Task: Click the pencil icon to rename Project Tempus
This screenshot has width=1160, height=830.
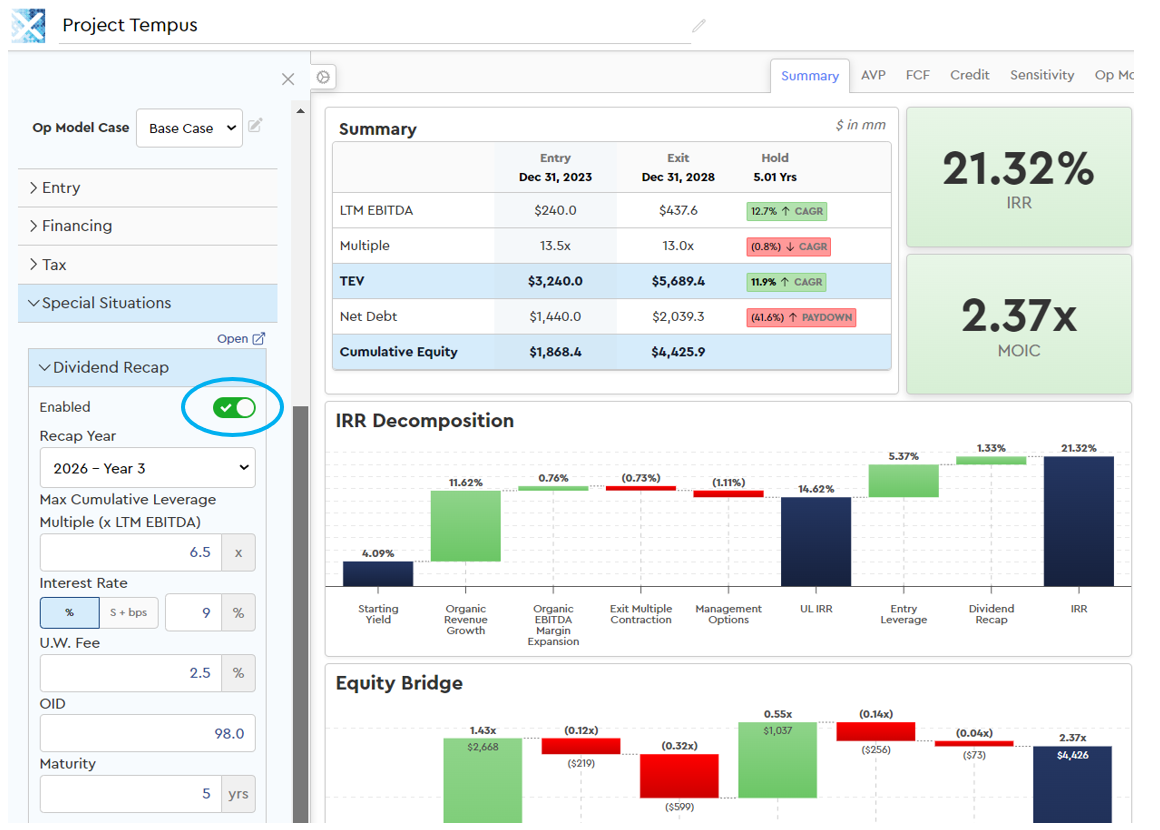Action: coord(698,25)
